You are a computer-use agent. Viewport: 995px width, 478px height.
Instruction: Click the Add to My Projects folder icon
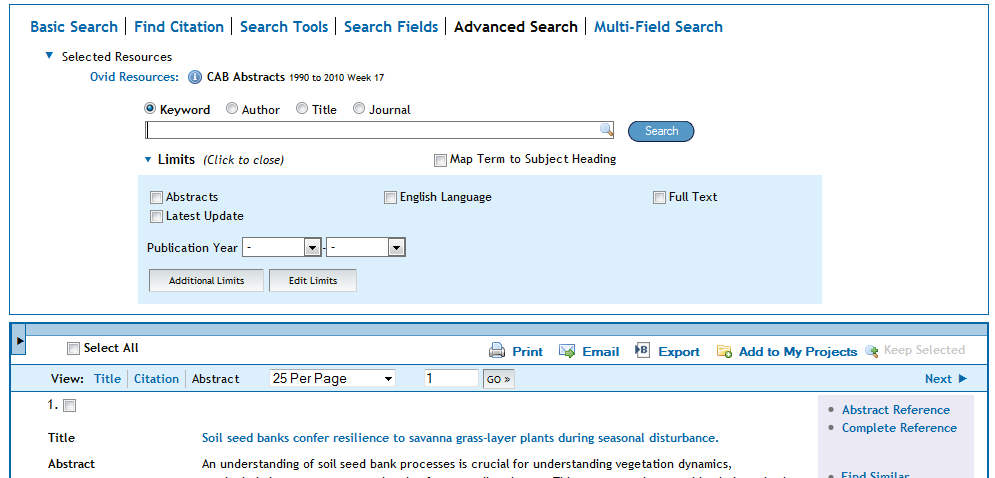click(x=724, y=351)
